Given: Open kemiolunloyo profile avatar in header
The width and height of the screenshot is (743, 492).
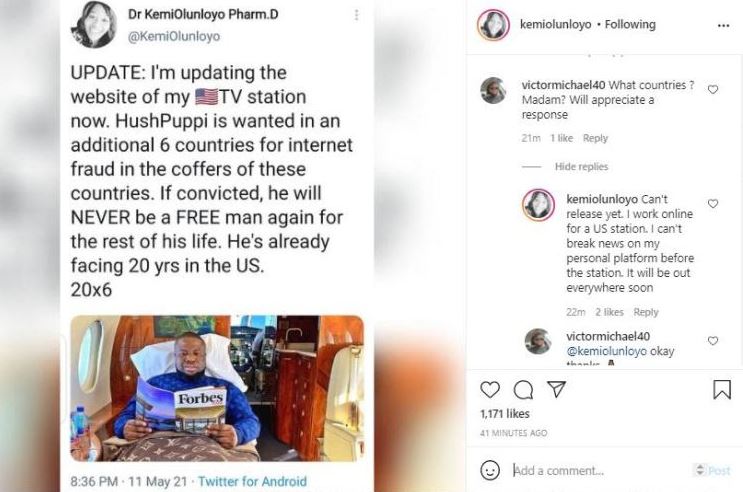Looking at the screenshot, I should [493, 25].
